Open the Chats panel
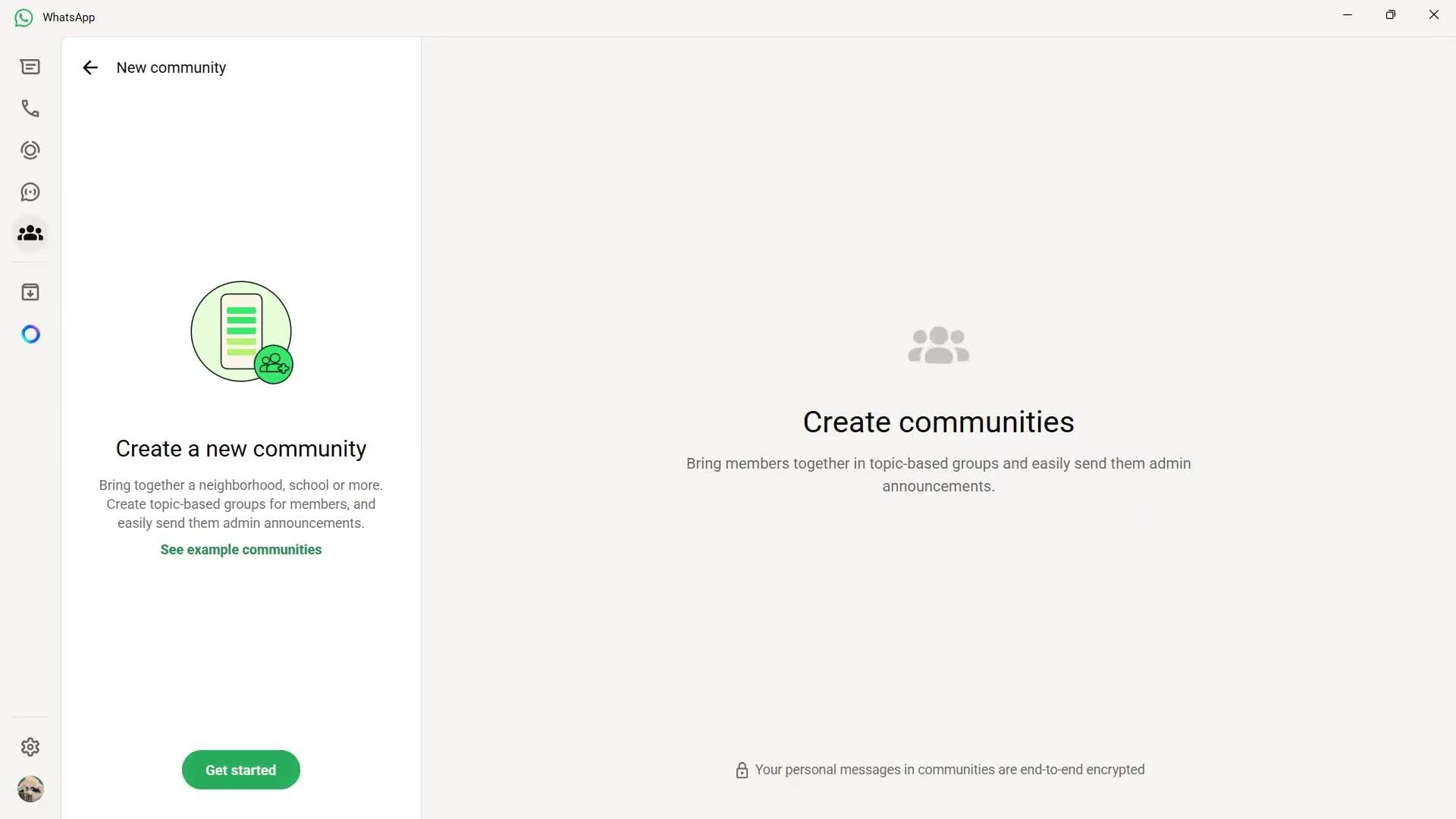Screen dimensions: 1456x819 pyautogui.click(x=30, y=67)
